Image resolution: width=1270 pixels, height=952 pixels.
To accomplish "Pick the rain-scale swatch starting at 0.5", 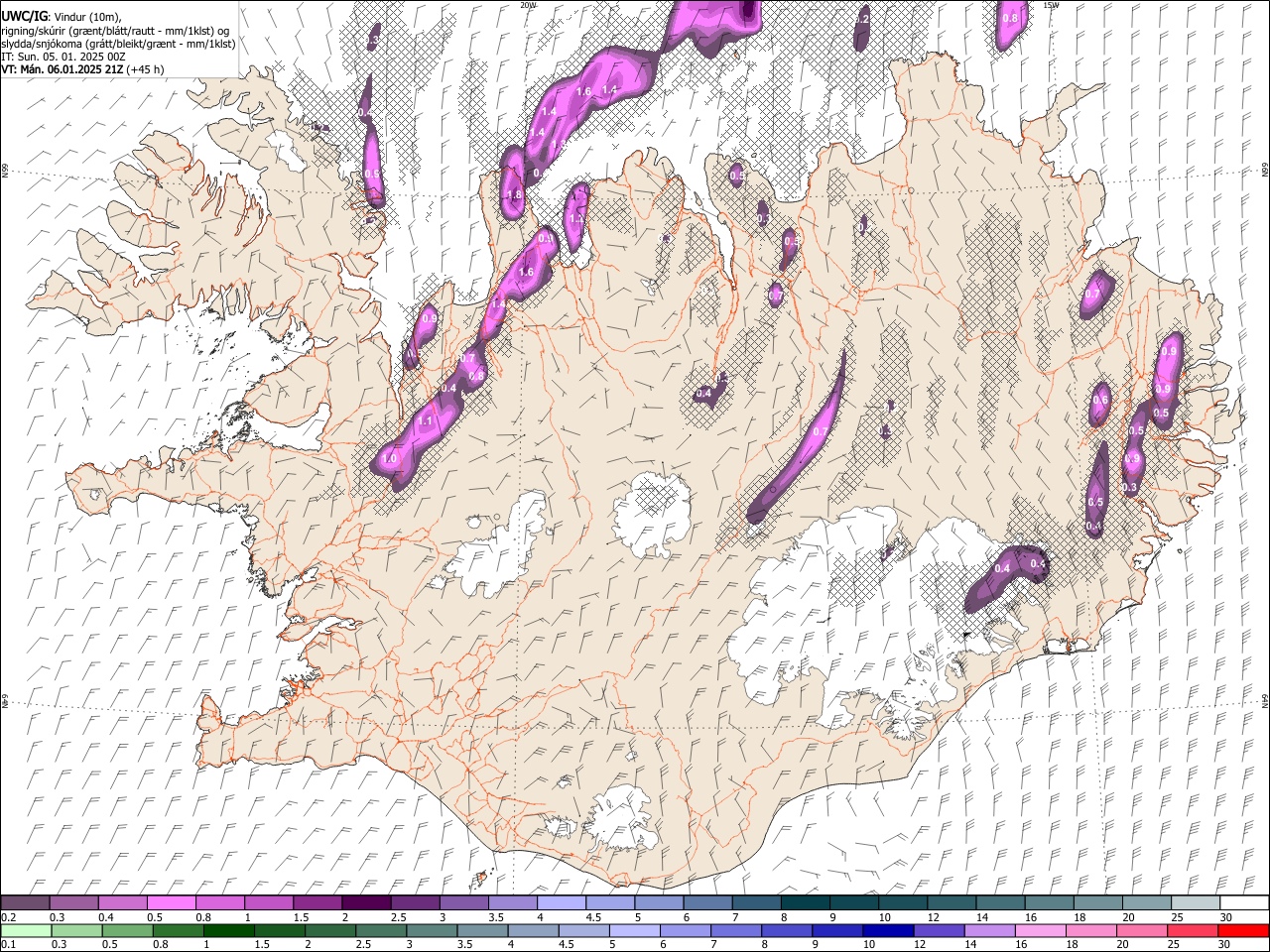I will click(127, 930).
